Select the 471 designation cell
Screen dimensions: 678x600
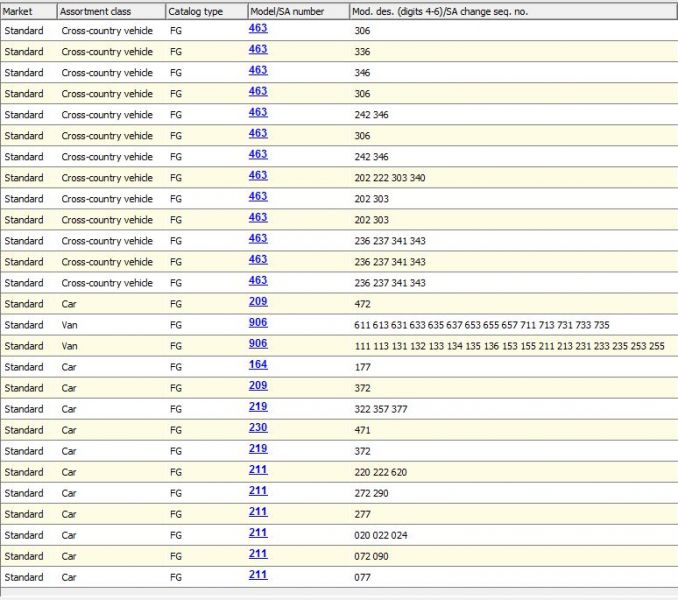coord(362,431)
